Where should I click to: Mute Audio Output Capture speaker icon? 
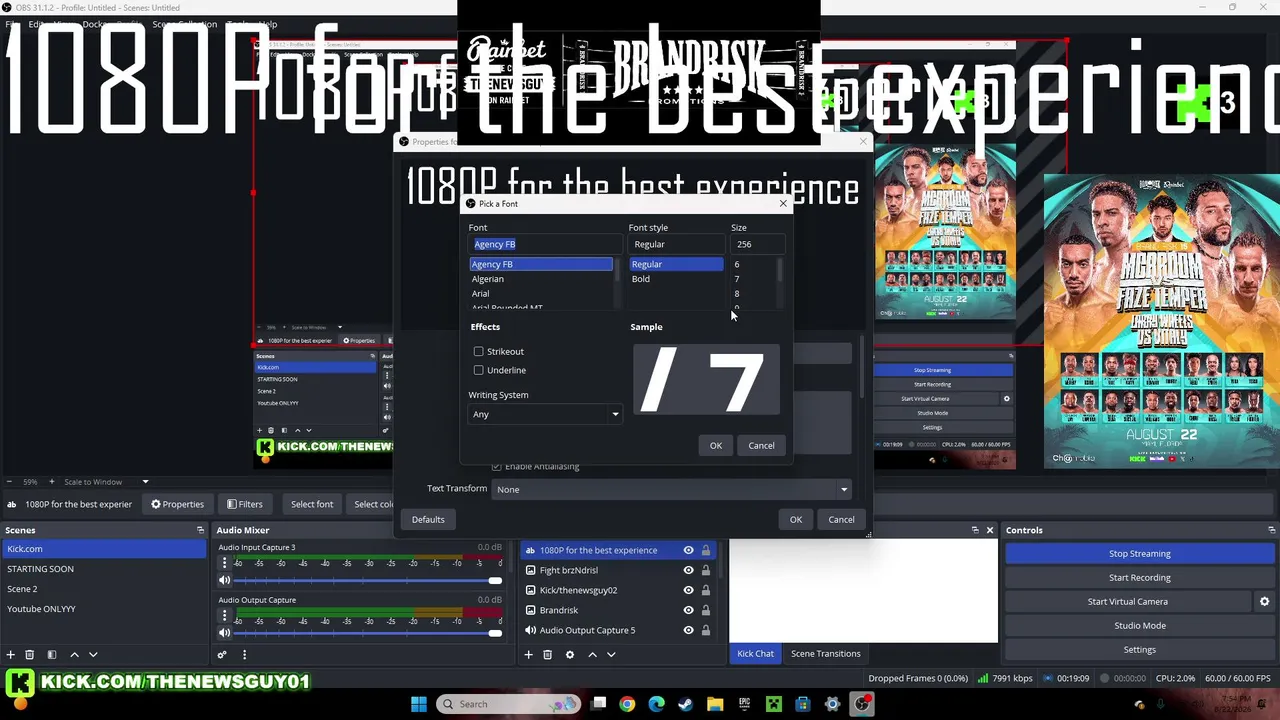point(224,633)
